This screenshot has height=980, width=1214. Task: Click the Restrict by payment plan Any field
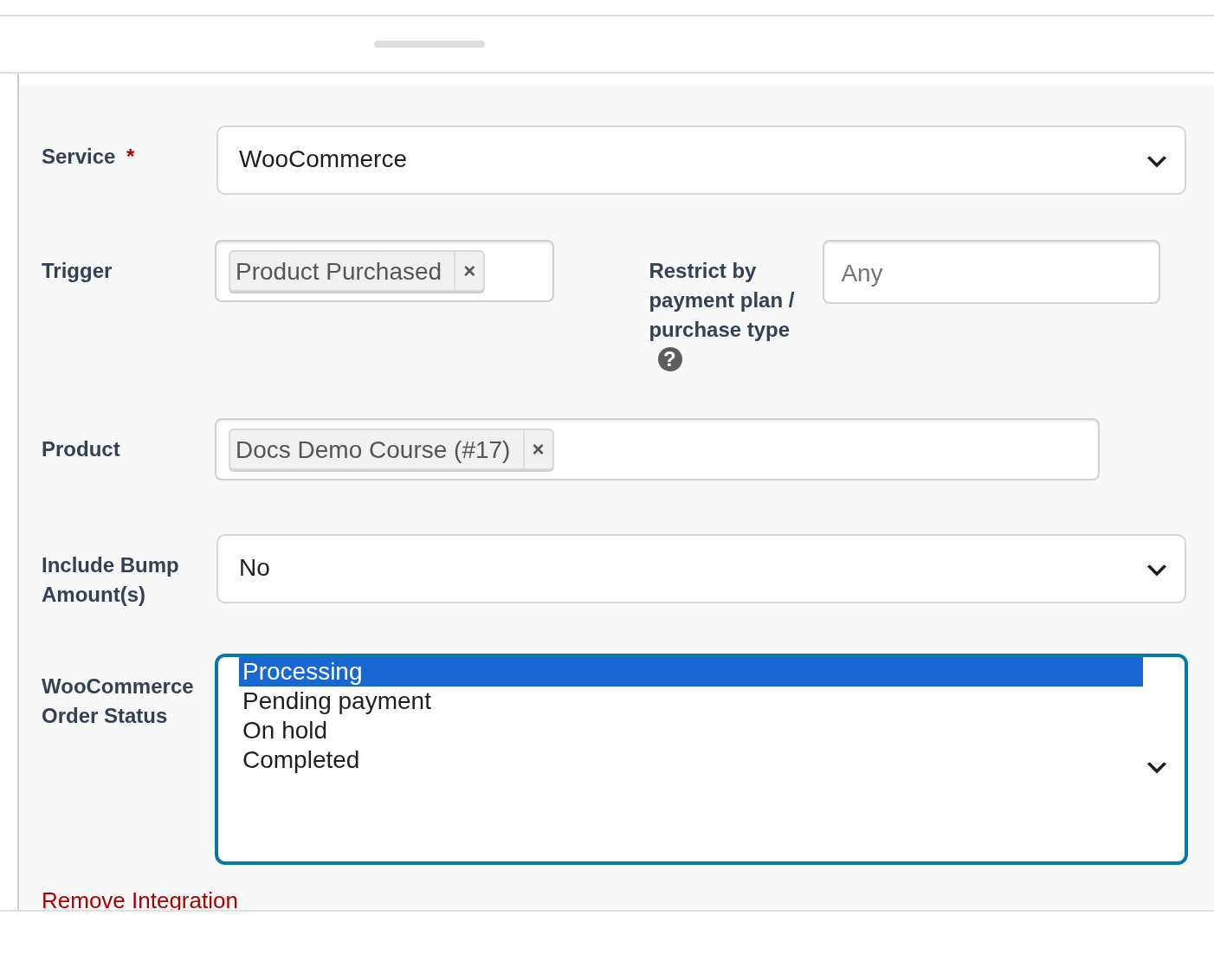pos(991,272)
